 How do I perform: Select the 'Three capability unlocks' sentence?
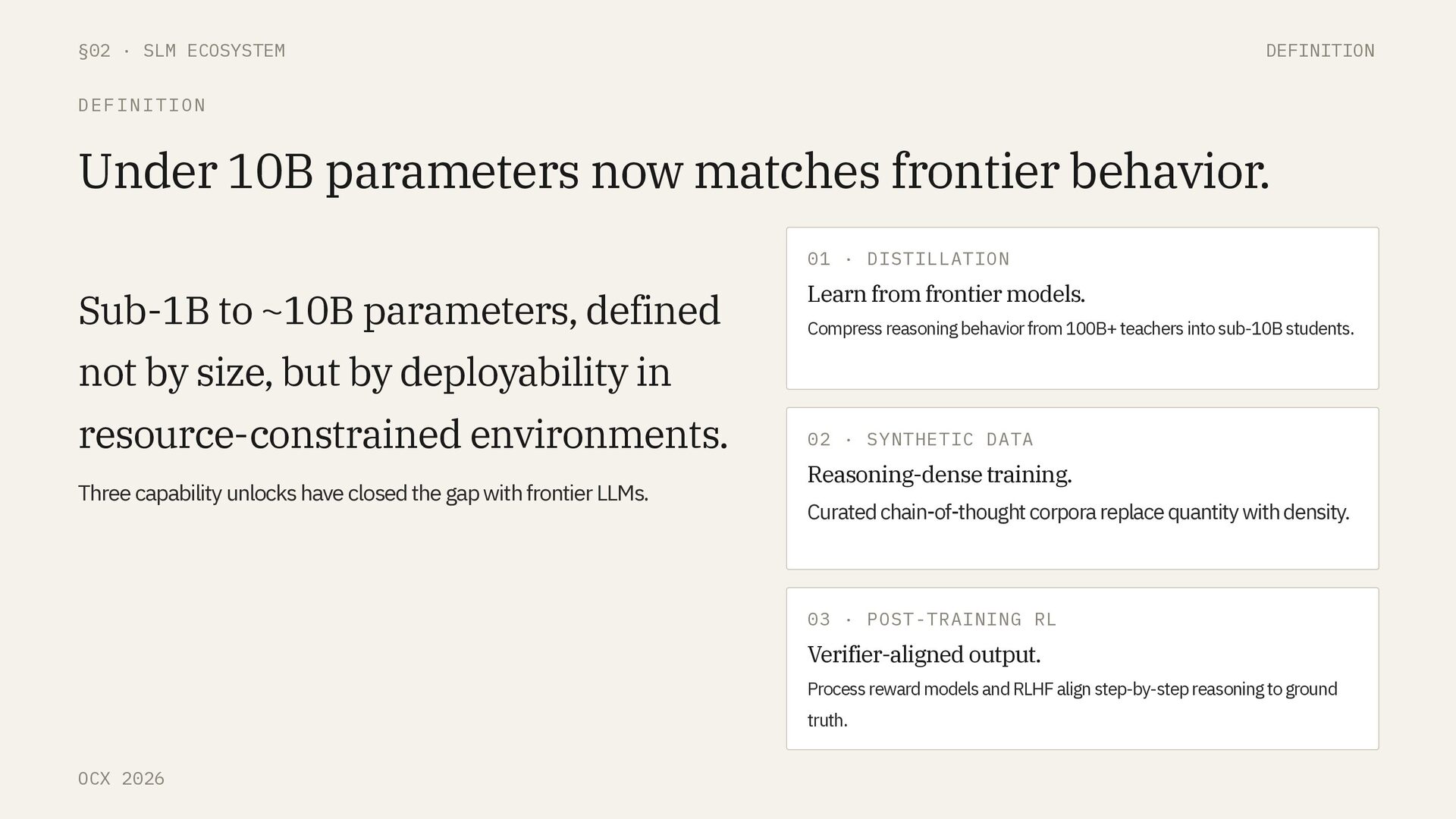362,494
